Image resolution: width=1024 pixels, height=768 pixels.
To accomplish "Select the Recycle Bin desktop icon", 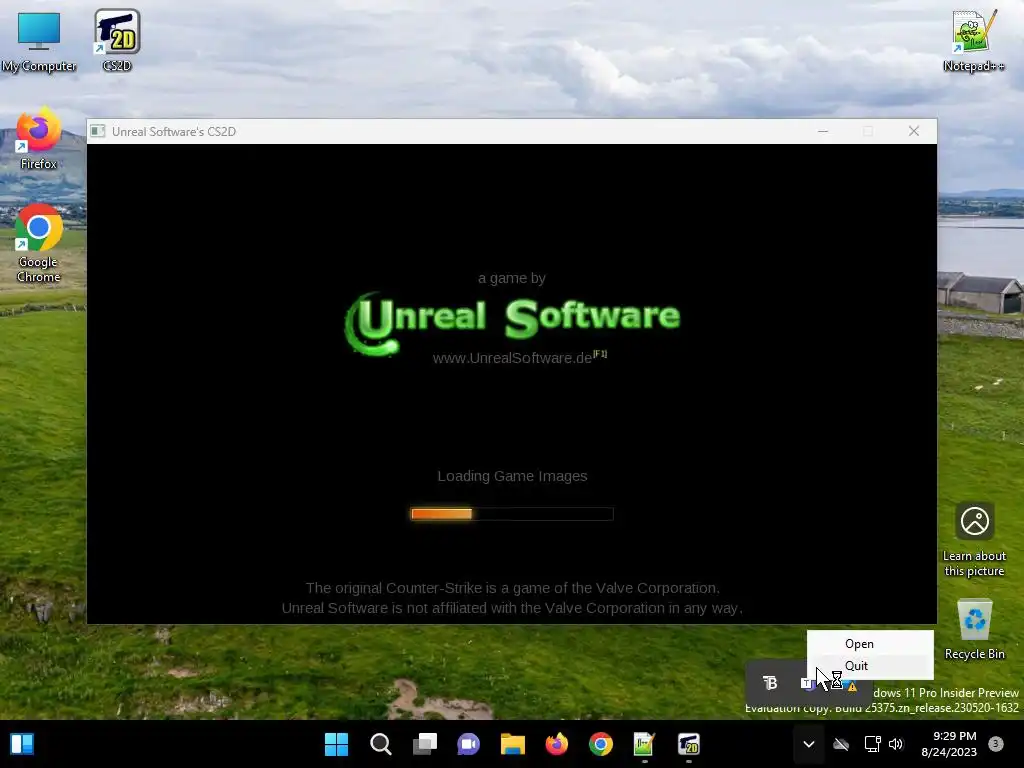I will 974,630.
